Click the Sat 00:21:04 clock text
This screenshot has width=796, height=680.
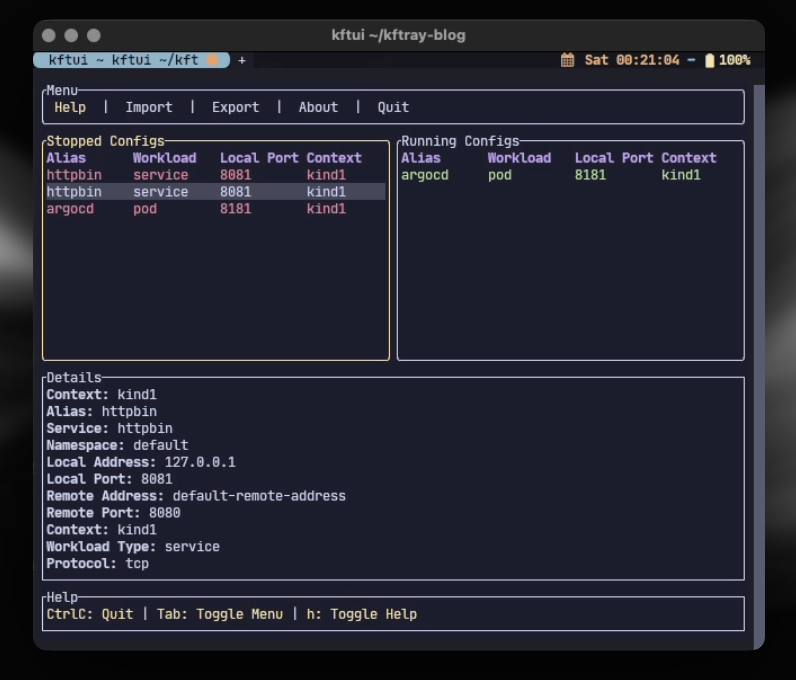[x=632, y=60]
